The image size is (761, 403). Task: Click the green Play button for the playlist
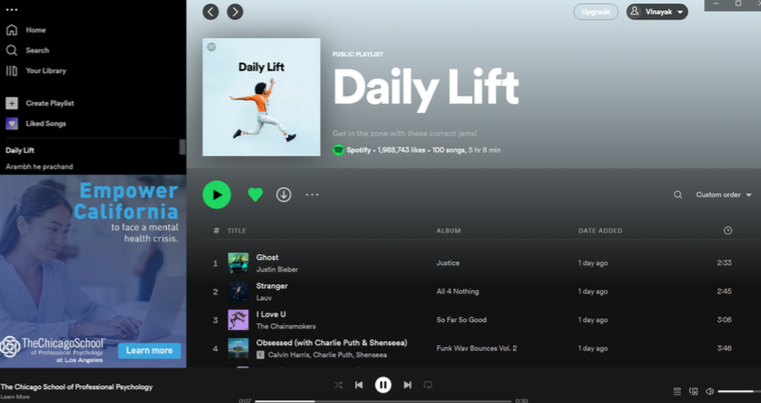coord(216,195)
